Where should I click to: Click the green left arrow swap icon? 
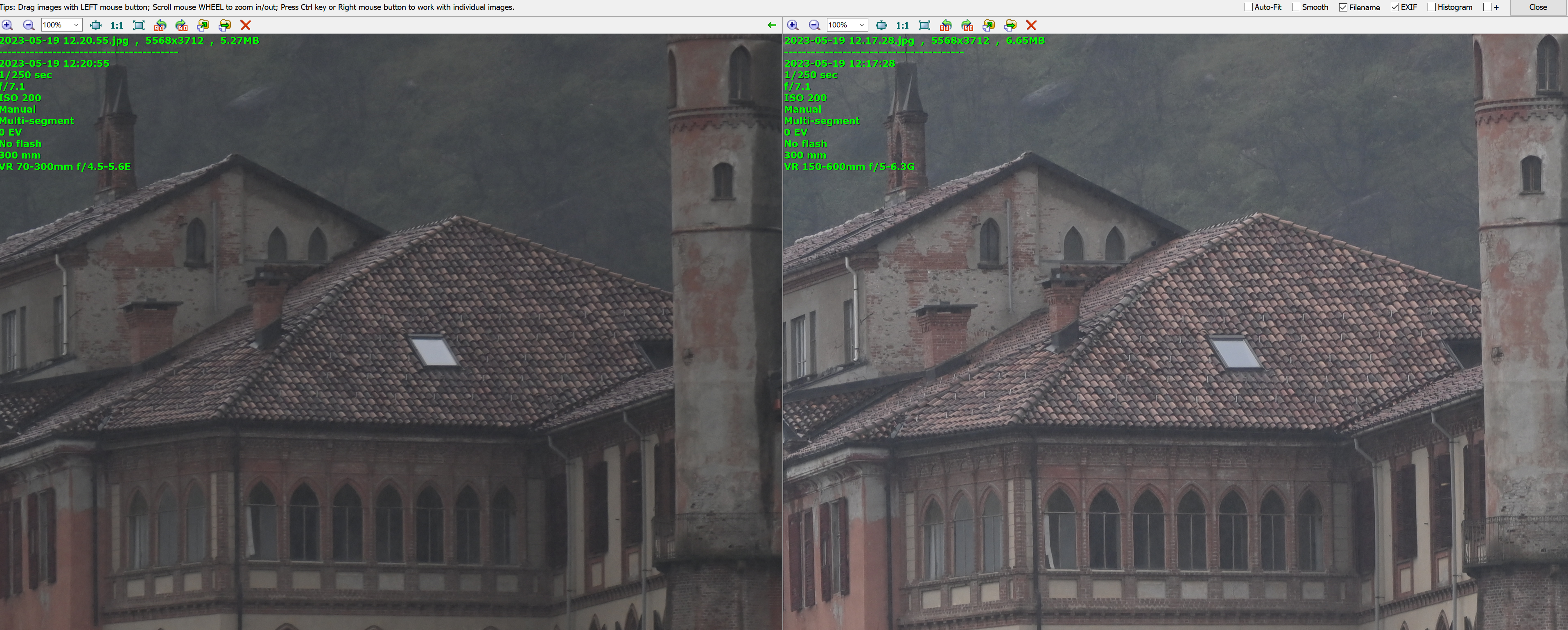[x=772, y=25]
